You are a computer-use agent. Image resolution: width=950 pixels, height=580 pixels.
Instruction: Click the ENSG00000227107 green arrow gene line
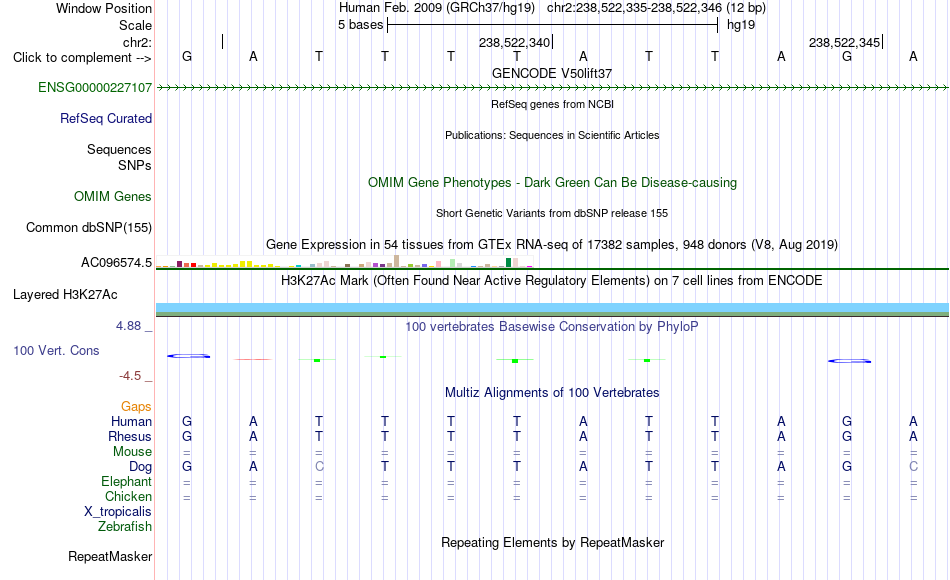(552, 88)
